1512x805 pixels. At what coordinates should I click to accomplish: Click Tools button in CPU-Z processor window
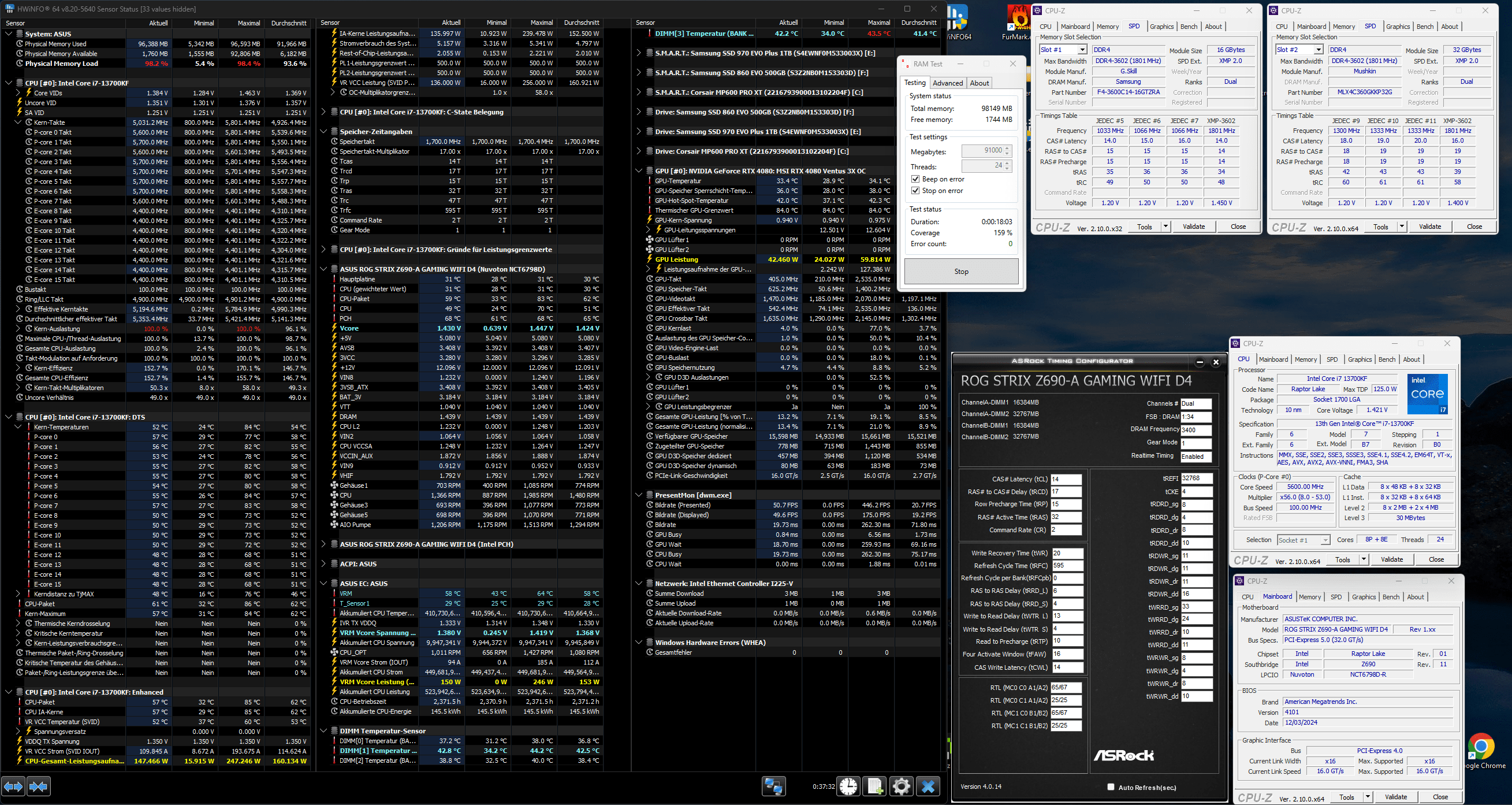1342,559
